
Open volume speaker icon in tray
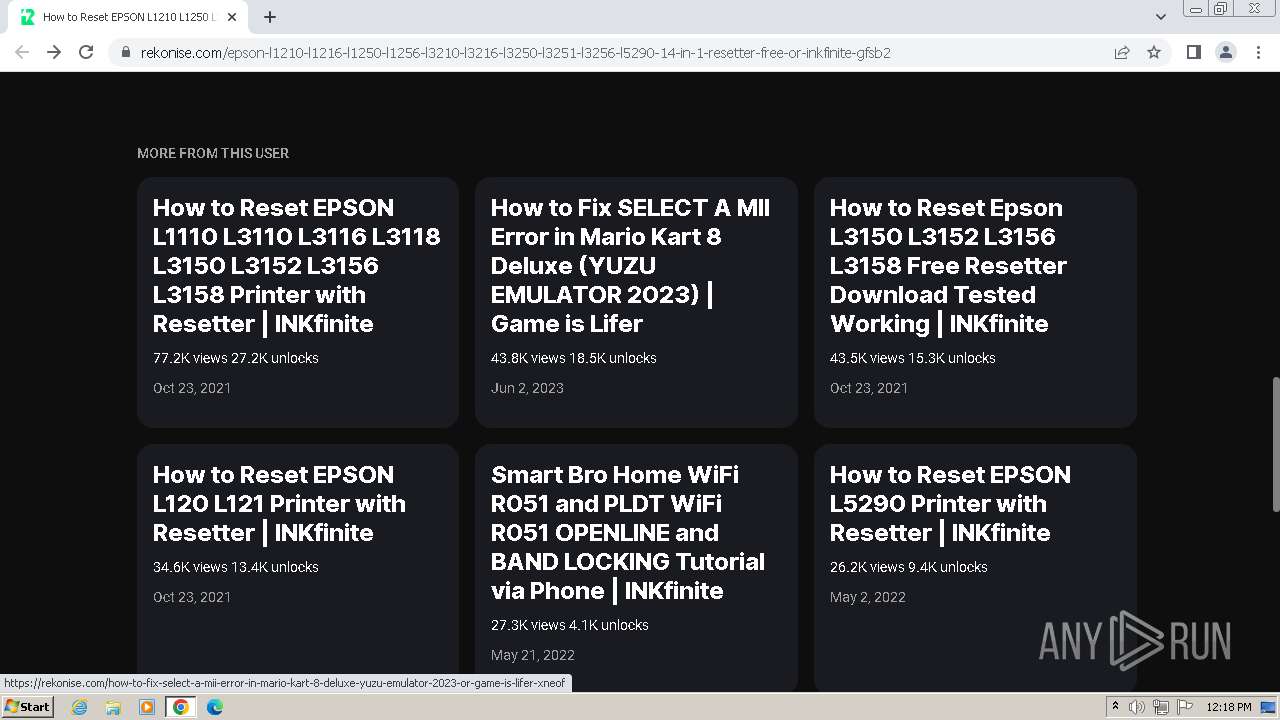tap(1137, 707)
